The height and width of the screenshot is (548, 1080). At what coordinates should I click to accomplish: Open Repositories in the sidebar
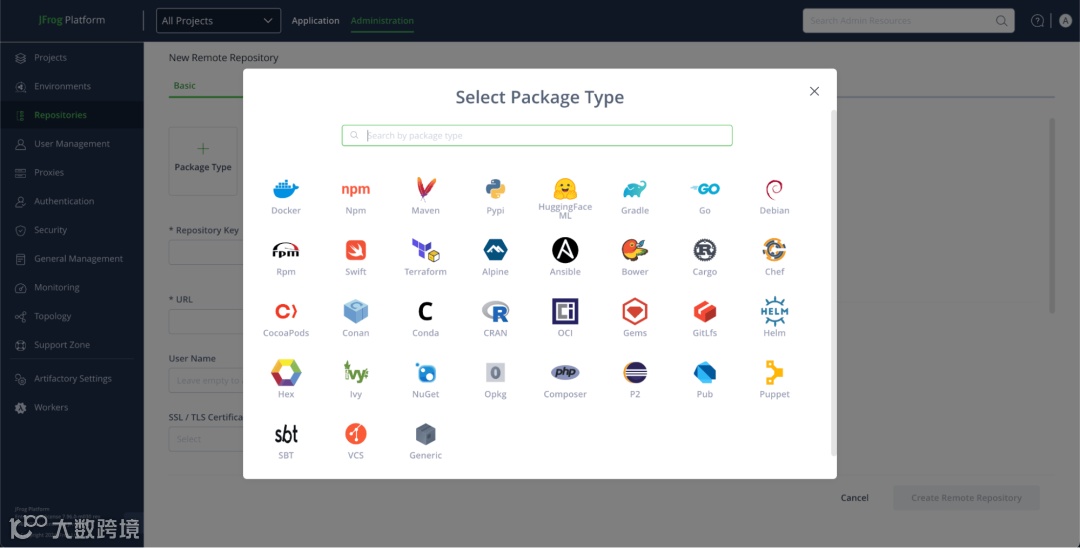72,115
